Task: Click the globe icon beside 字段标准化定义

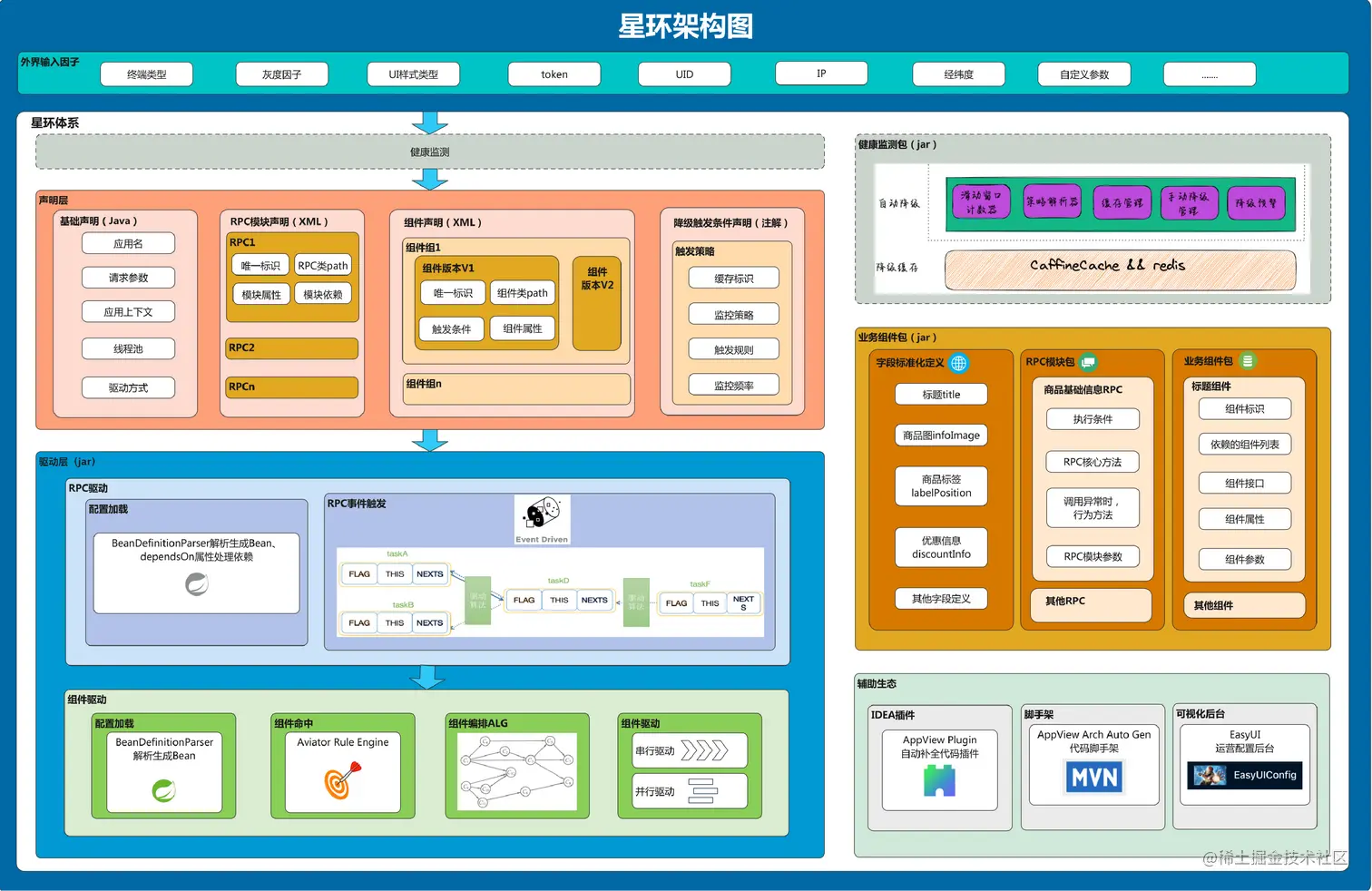Action: coord(960,363)
